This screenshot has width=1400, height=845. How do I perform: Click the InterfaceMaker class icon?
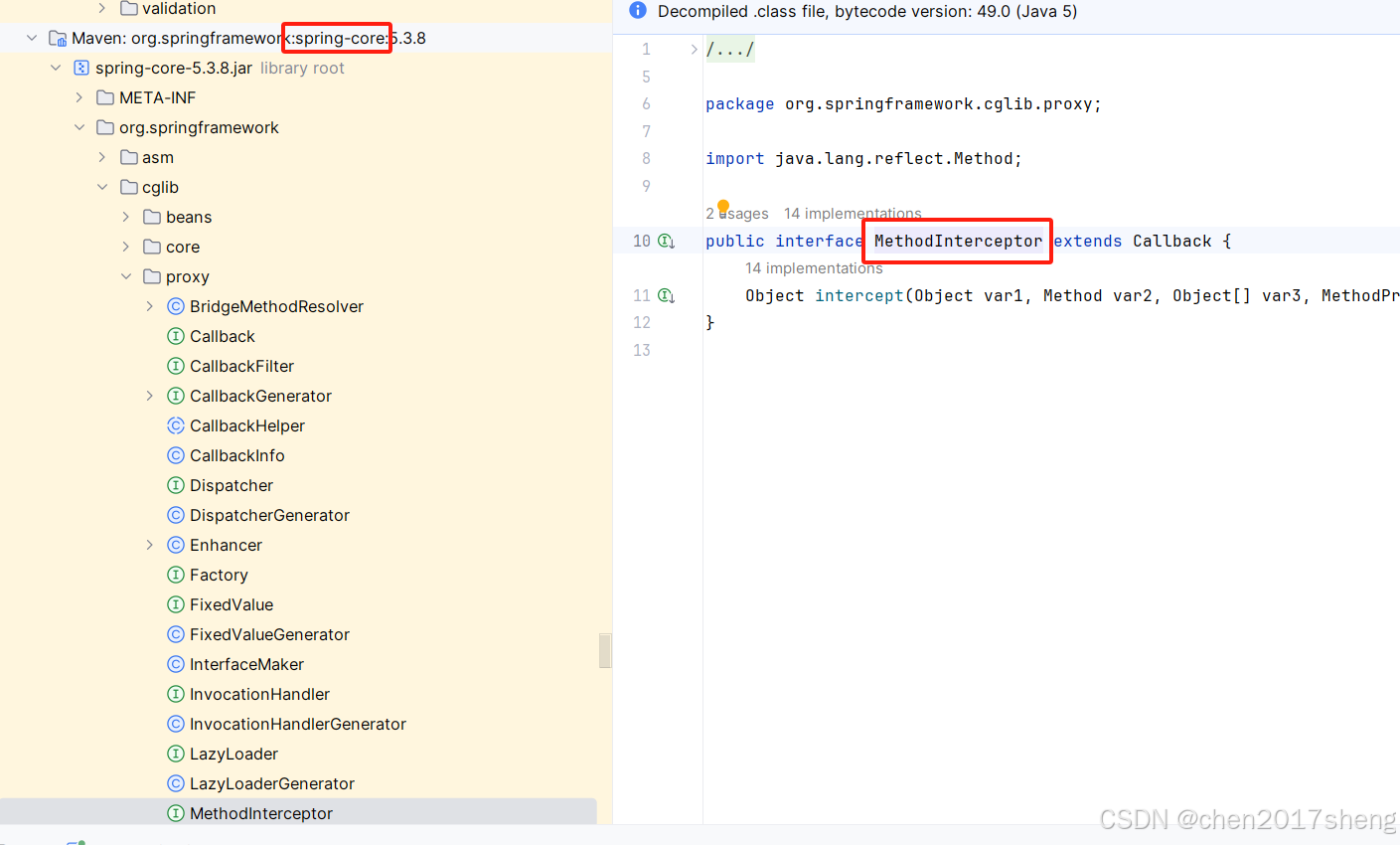pos(176,664)
